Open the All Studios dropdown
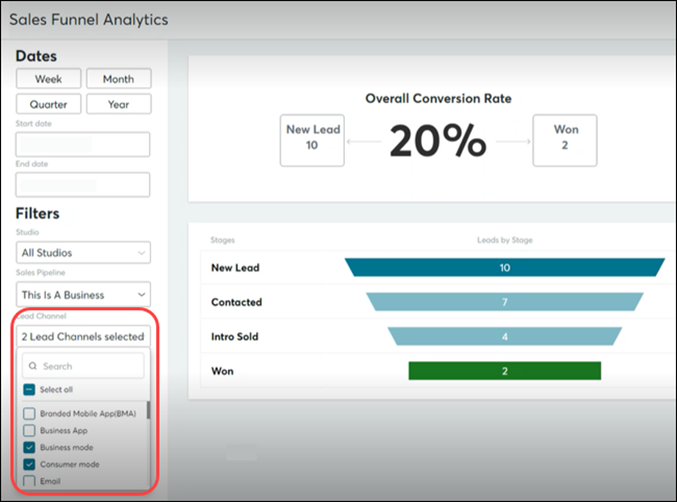The width and height of the screenshot is (677, 502). click(x=83, y=253)
